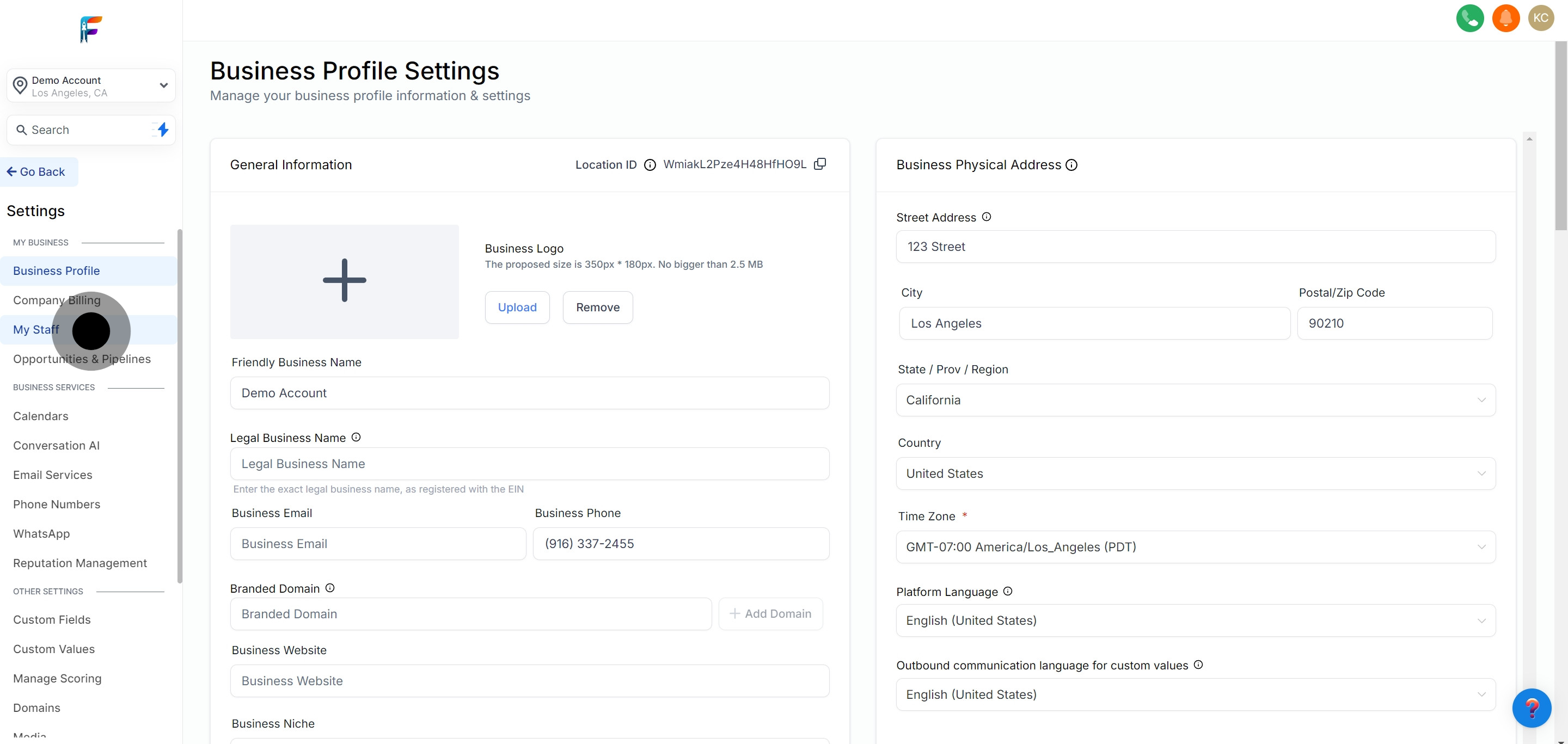Click the Remove logo button

(x=597, y=307)
